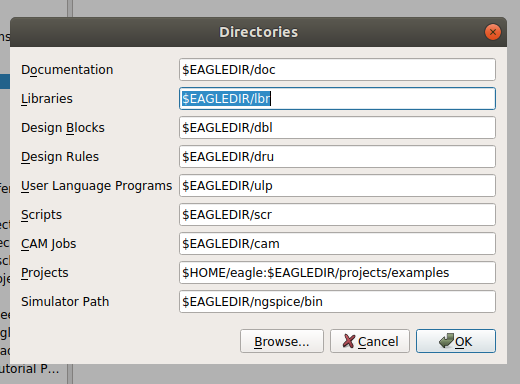Cancel the Directories dialog
Screen dimensions: 520x384
(x=370, y=341)
